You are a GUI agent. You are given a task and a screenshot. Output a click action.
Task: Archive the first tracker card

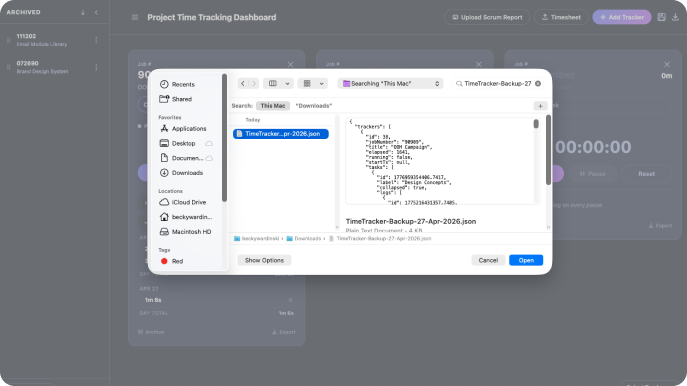coord(151,332)
